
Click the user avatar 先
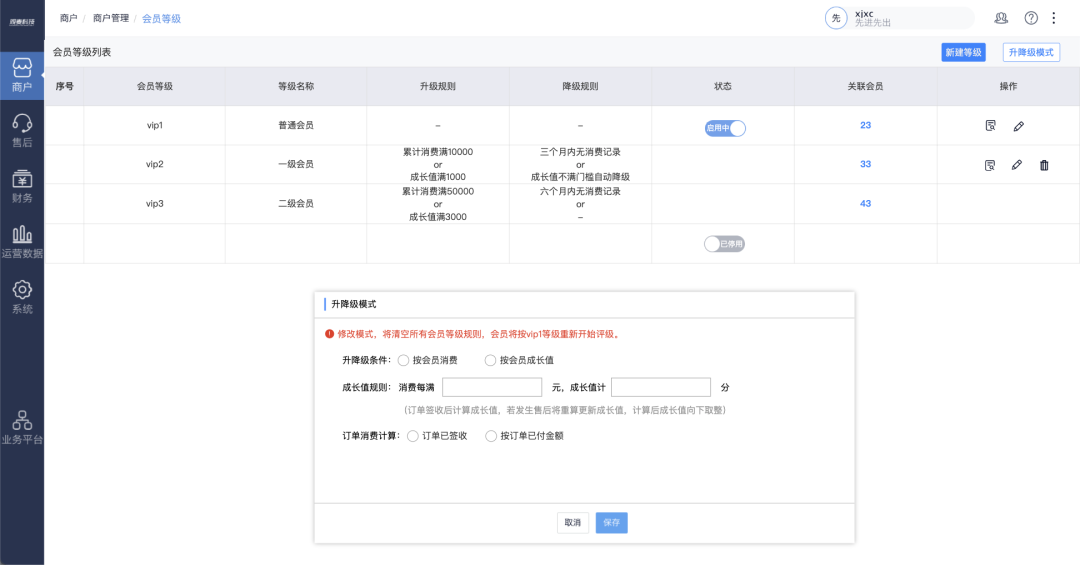(x=835, y=18)
